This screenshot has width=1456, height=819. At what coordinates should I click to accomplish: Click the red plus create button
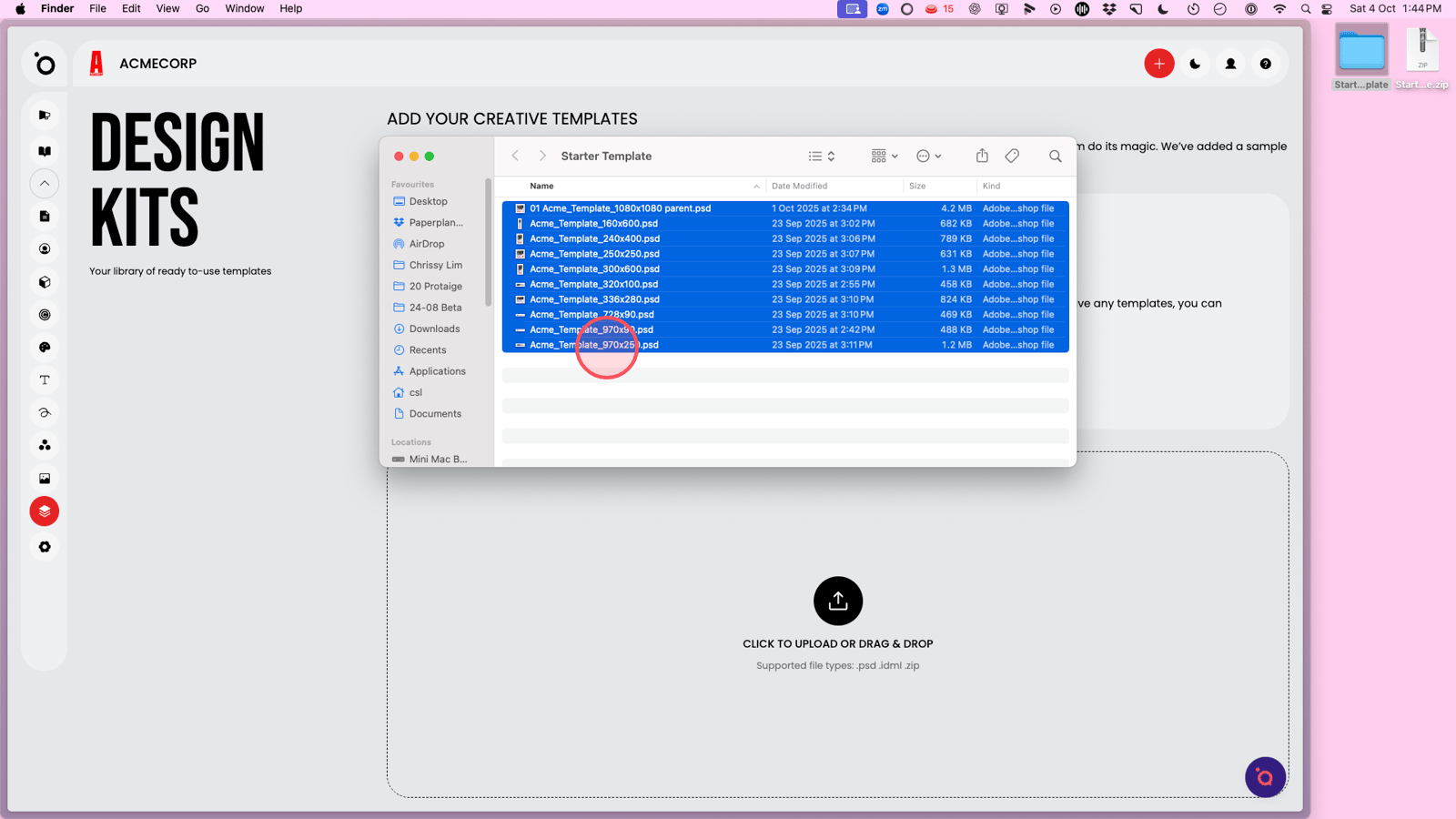click(x=1159, y=64)
